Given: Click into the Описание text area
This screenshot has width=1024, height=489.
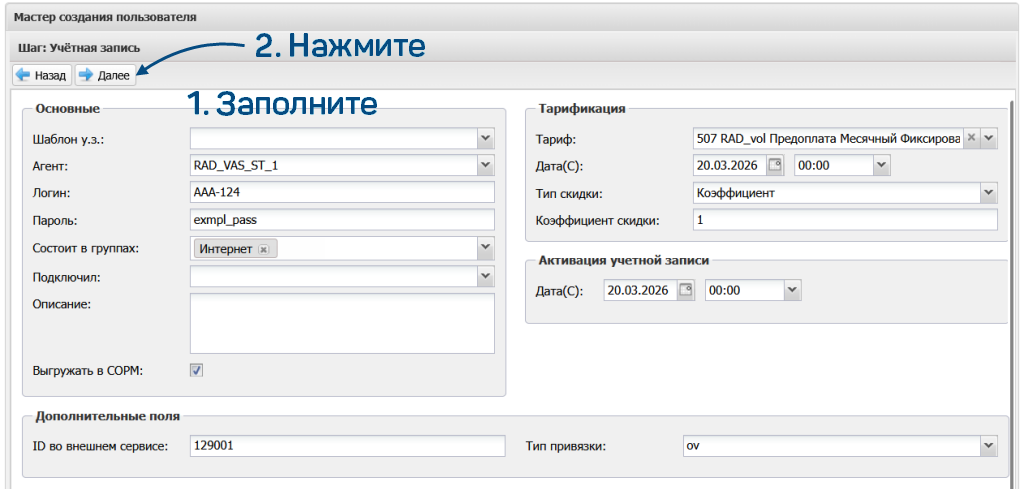Looking at the screenshot, I should click(x=342, y=323).
